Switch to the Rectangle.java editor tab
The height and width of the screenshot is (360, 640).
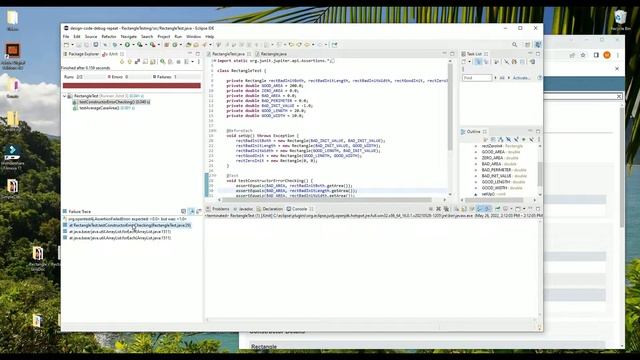[271, 54]
